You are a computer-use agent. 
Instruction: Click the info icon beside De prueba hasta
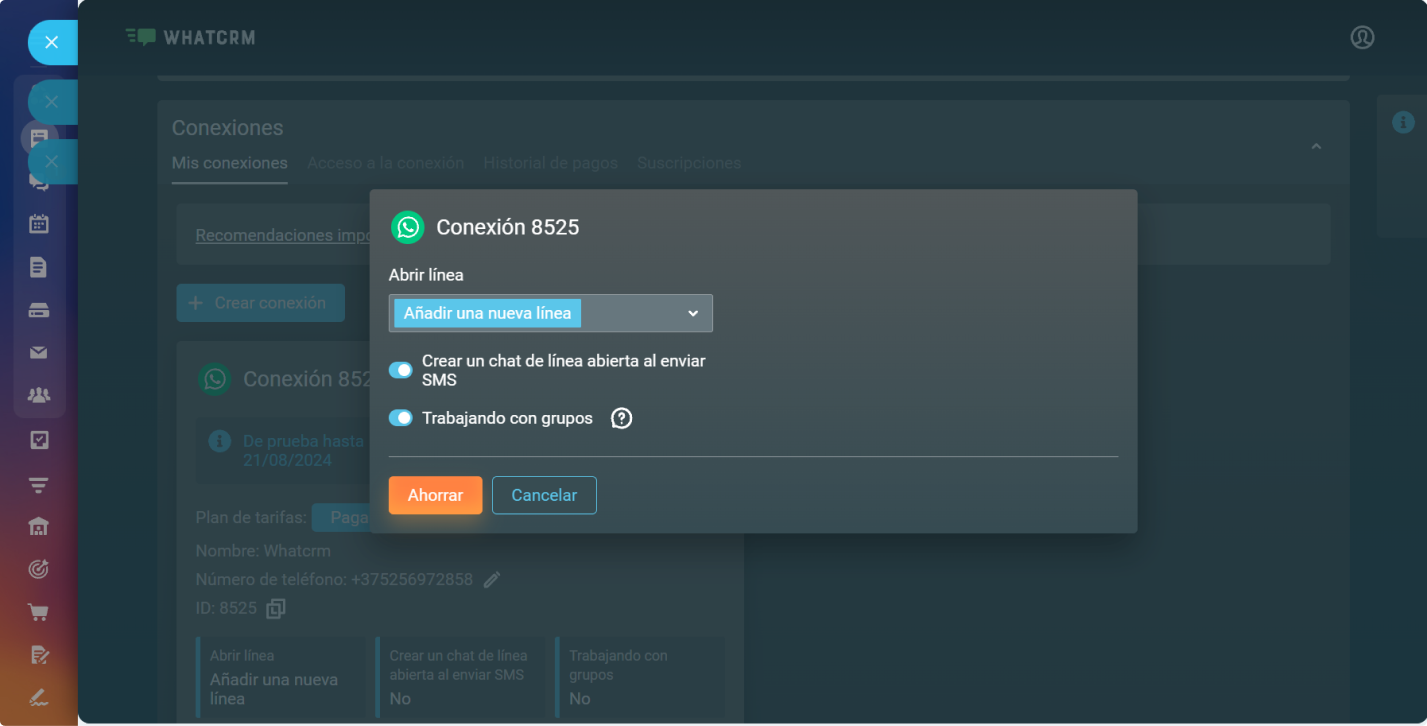[218, 441]
